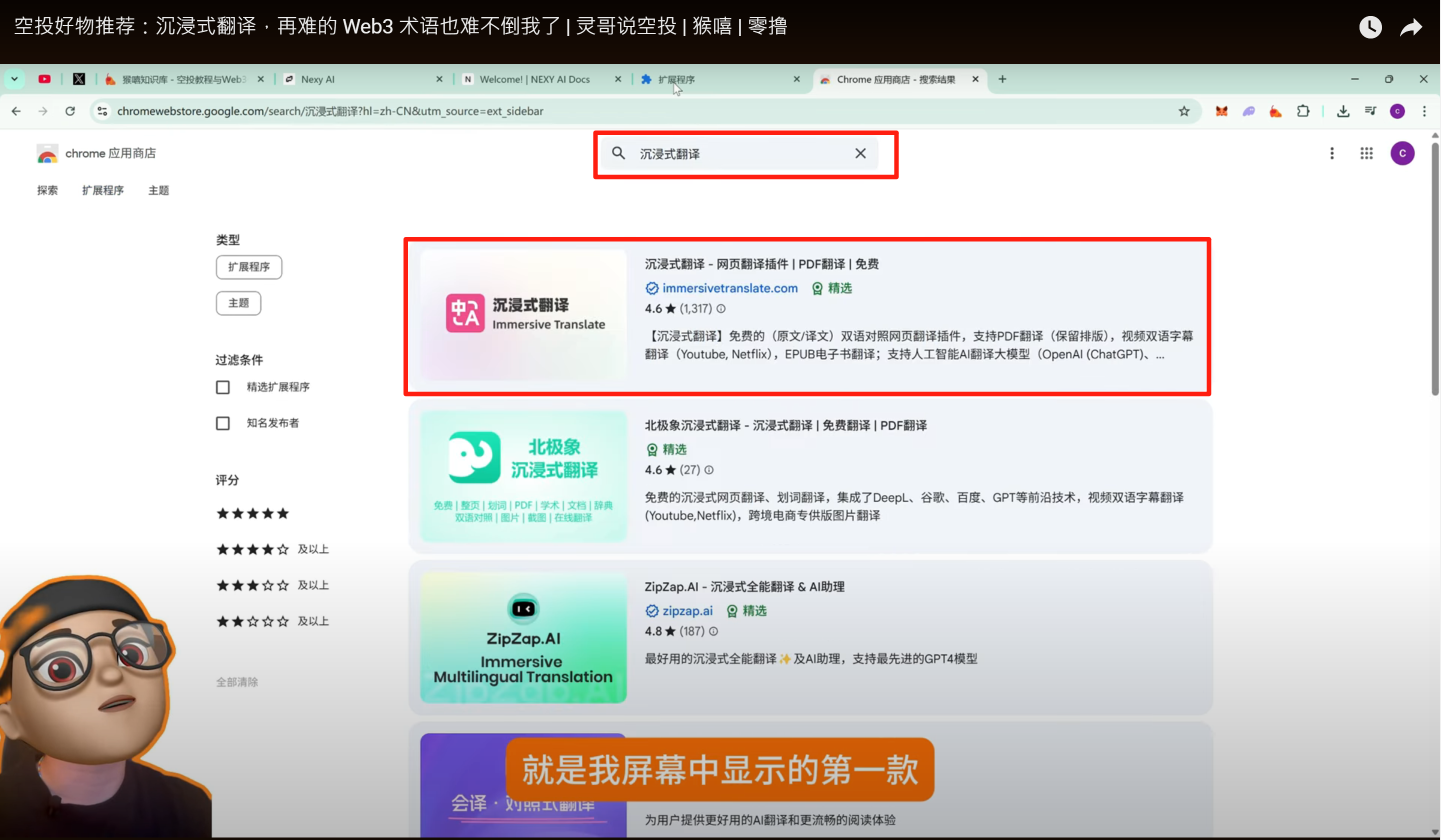Image resolution: width=1441 pixels, height=840 pixels.
Task: Select four stars 及以上 rating filter
Action: 272,549
